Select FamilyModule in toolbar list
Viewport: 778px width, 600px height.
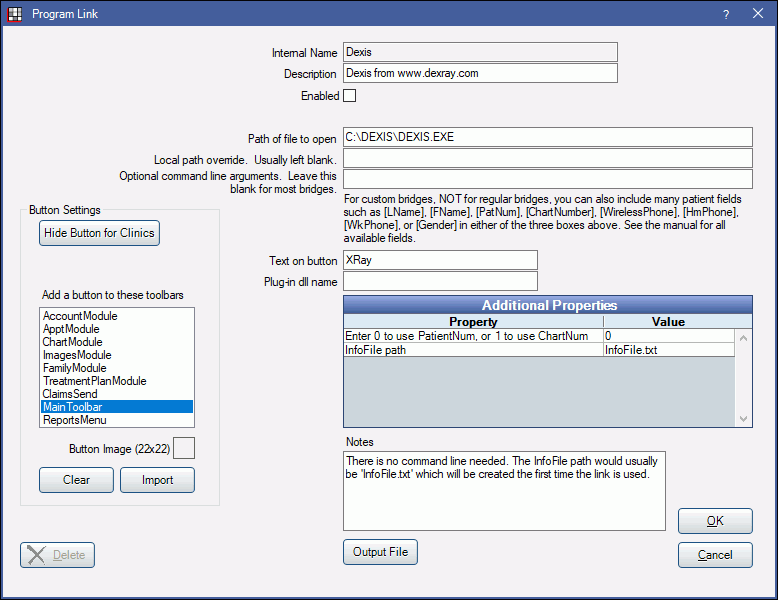click(x=117, y=368)
